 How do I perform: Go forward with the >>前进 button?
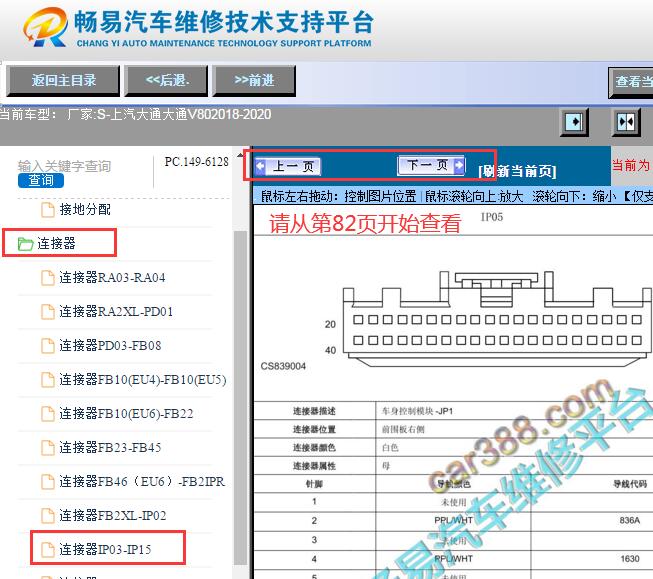pos(254,80)
